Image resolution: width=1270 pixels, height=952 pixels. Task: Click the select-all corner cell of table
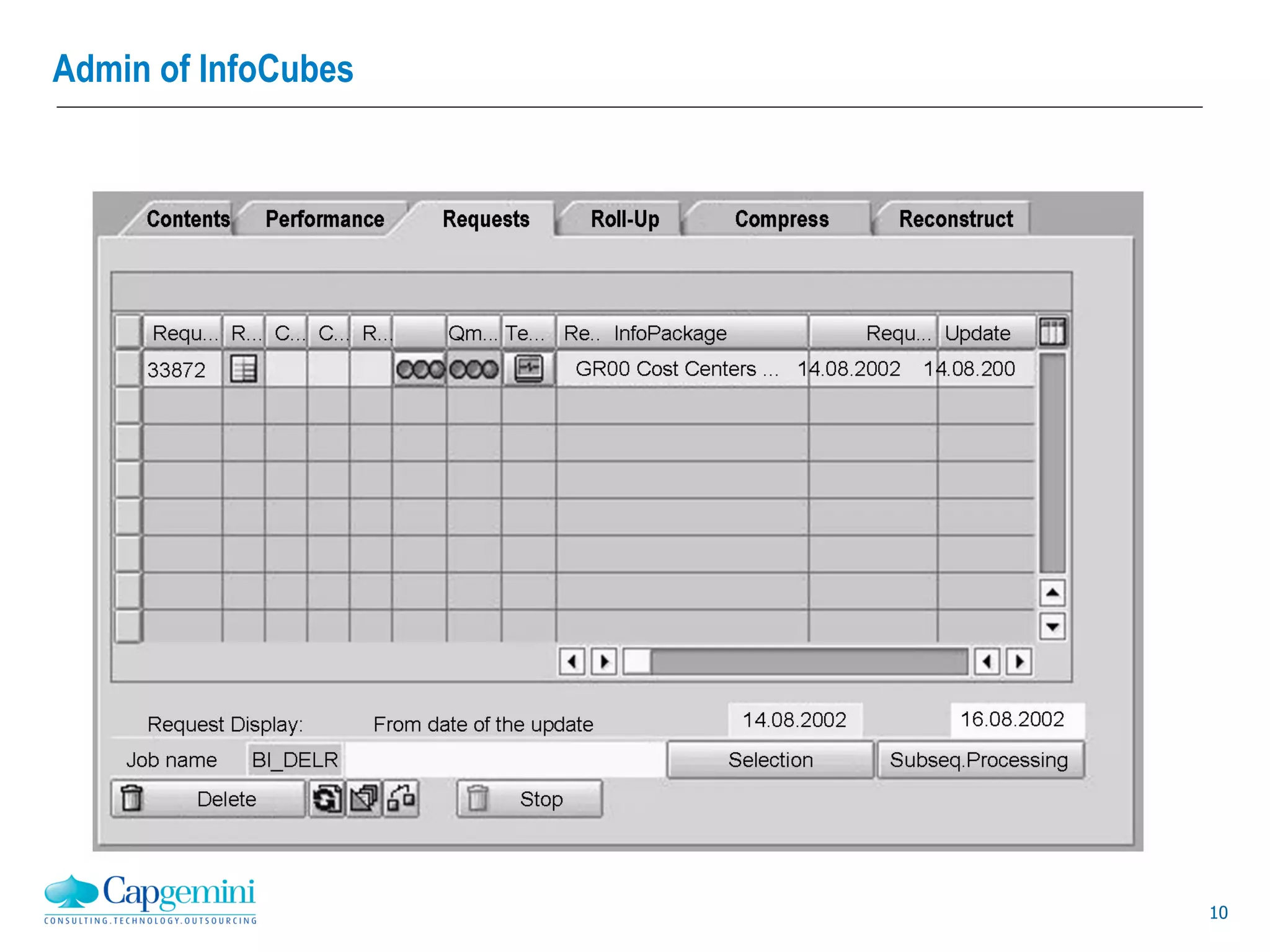click(128, 332)
